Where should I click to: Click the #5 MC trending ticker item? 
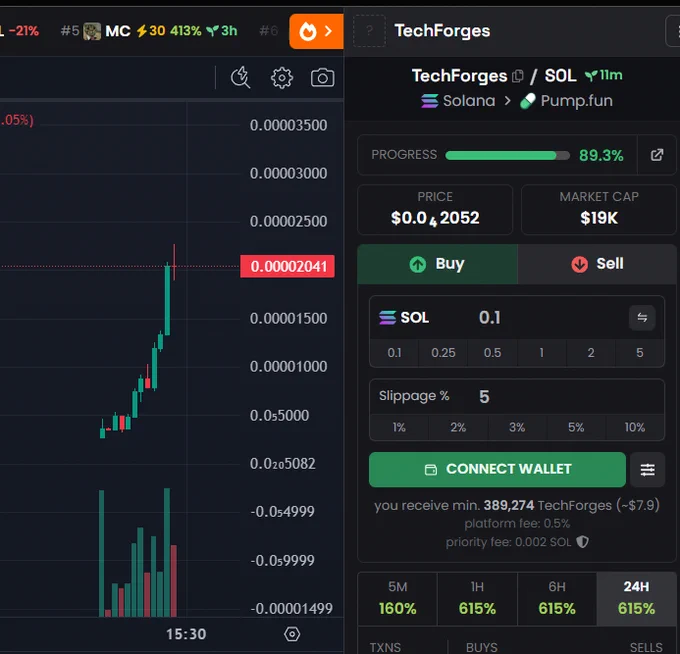(x=149, y=31)
